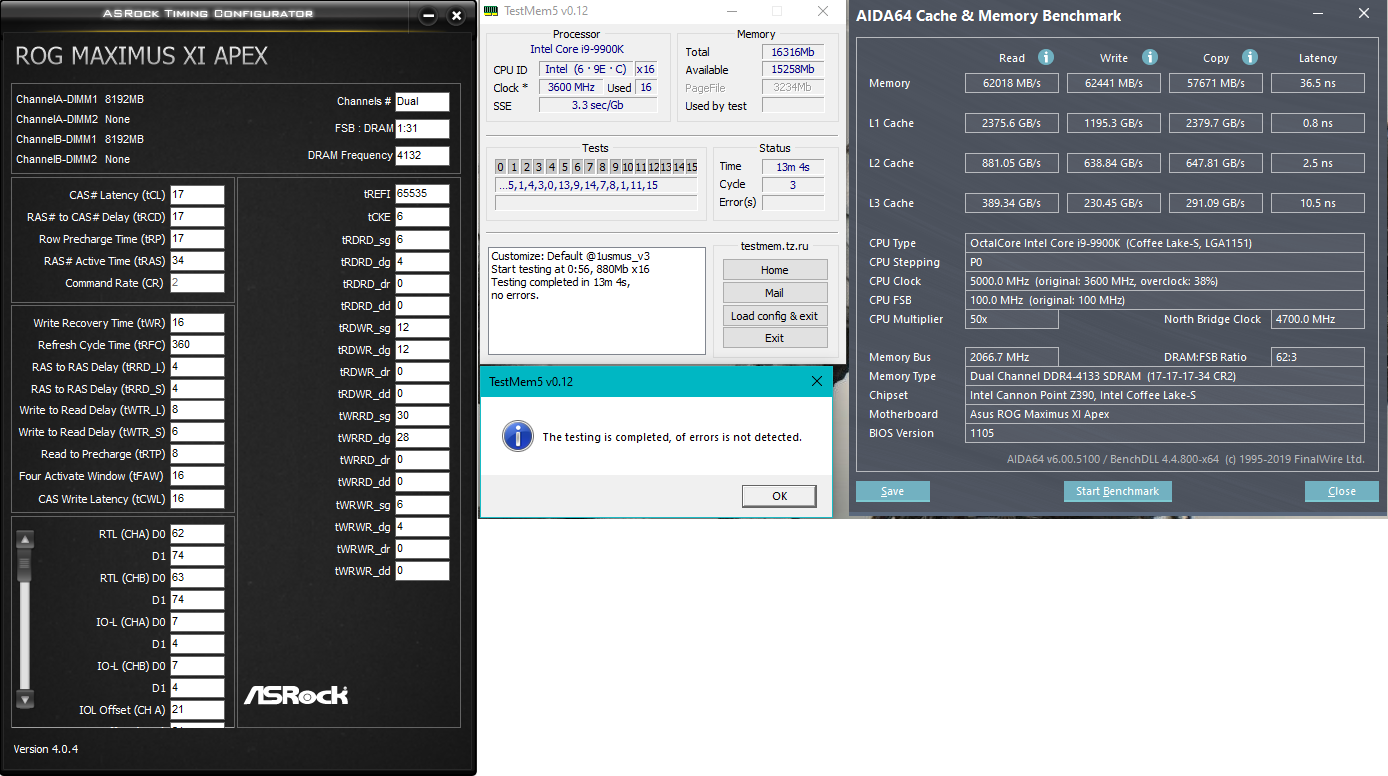Click the tWRRD_sg field
The width and height of the screenshot is (1388, 776).
click(422, 415)
